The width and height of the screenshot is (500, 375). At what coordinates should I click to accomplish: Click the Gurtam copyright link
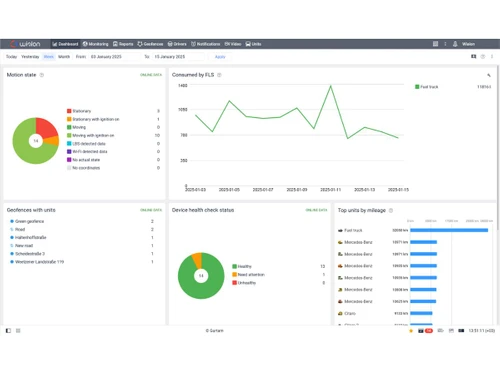click(x=215, y=331)
